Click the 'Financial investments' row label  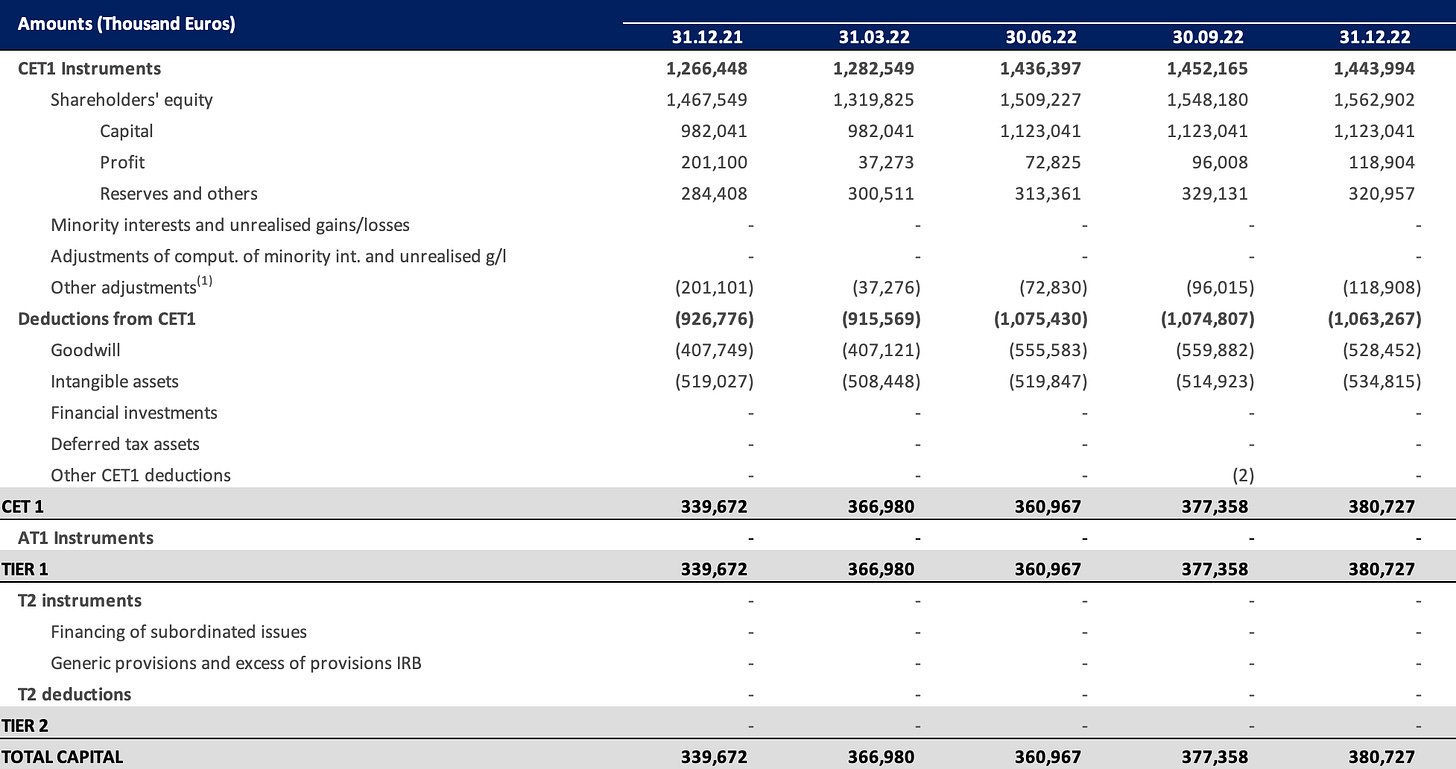[134, 413]
